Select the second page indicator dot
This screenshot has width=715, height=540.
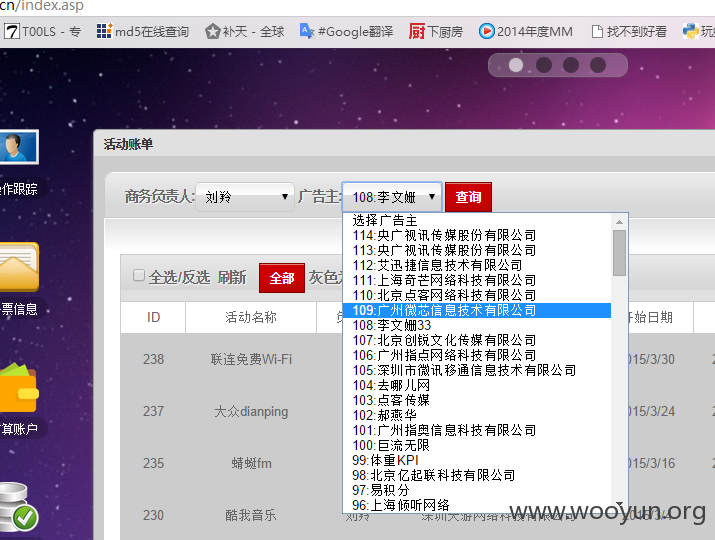(544, 65)
